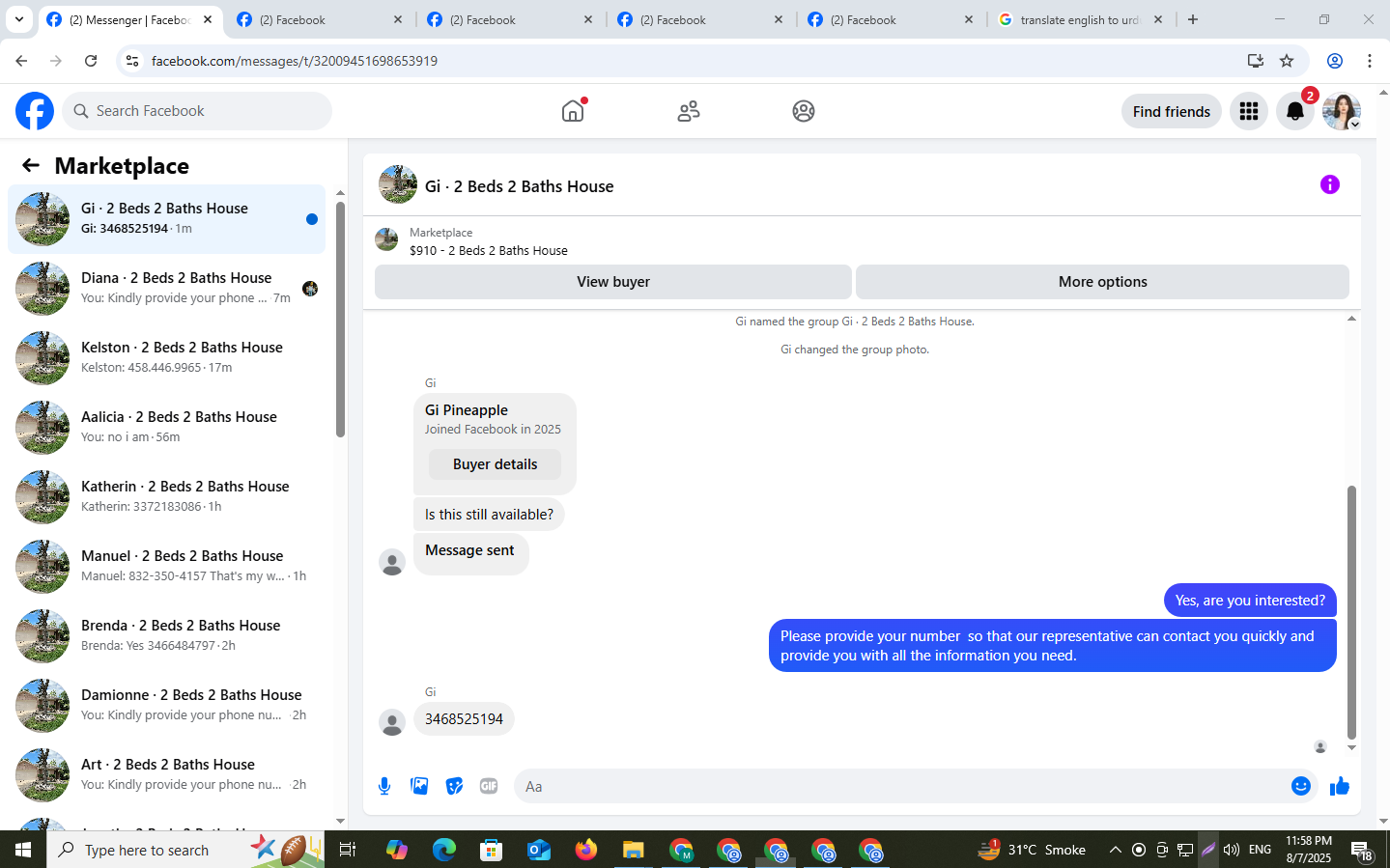Image resolution: width=1390 pixels, height=868 pixels.
Task: Open Manuel 2 Beds 2 Baths conversation
Action: (166, 567)
